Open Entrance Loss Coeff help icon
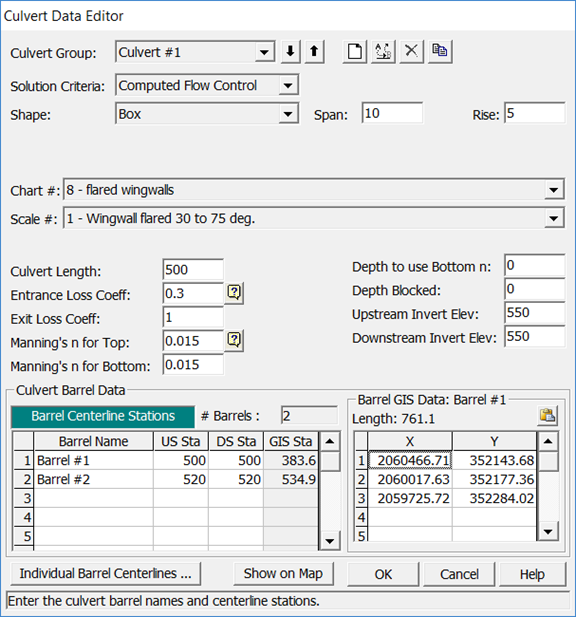Image resolution: width=576 pixels, height=617 pixels. (x=234, y=293)
